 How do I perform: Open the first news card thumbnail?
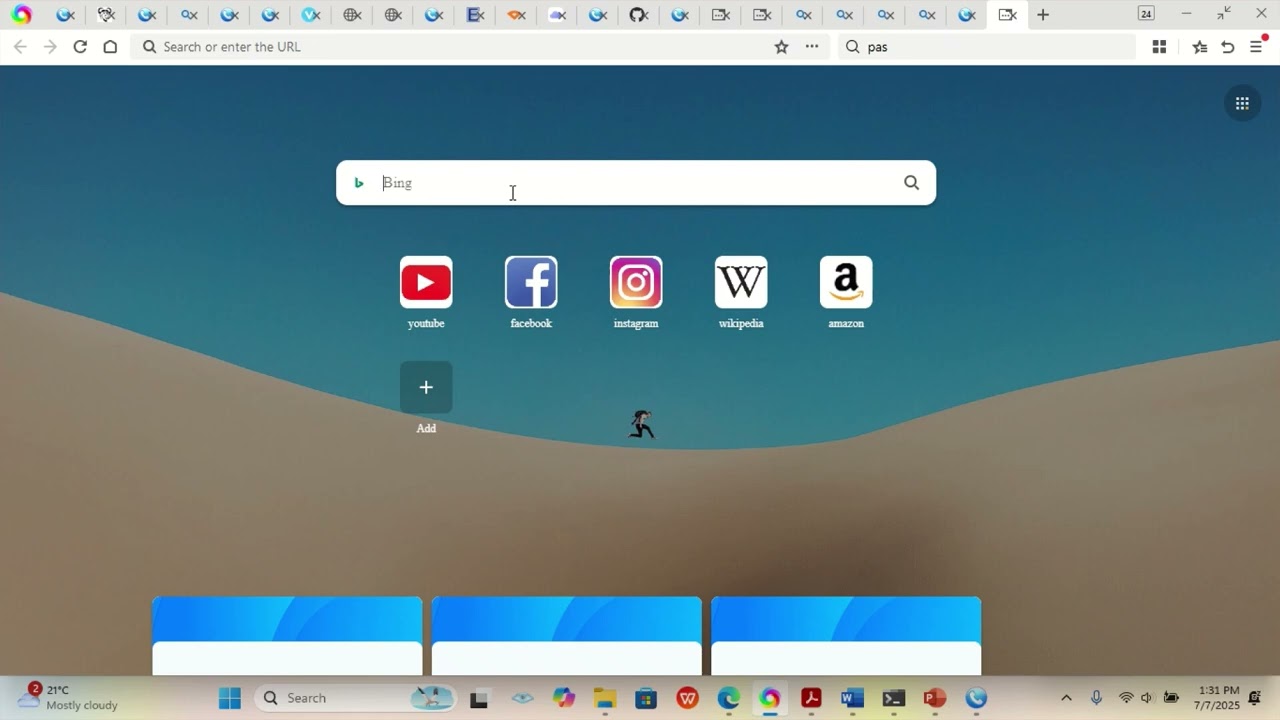287,636
